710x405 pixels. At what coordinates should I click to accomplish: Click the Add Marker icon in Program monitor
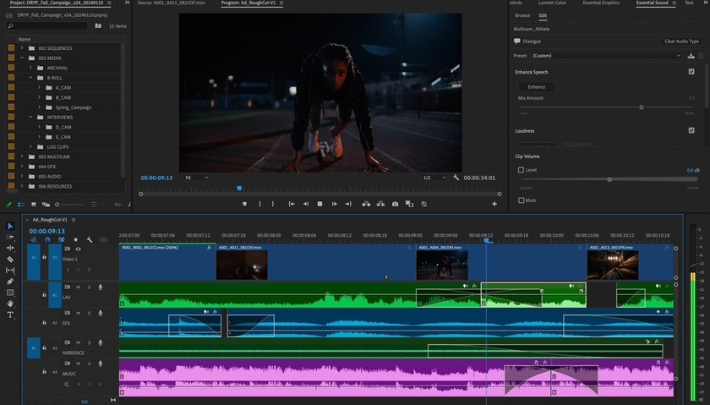[245, 204]
